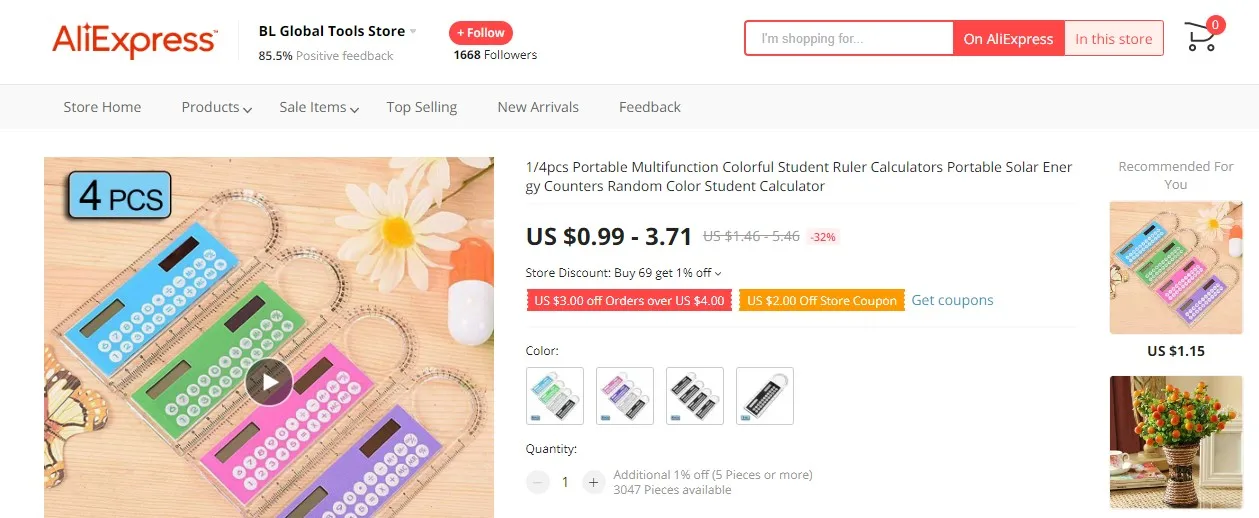Select the first multicolor option swatch

(555, 396)
